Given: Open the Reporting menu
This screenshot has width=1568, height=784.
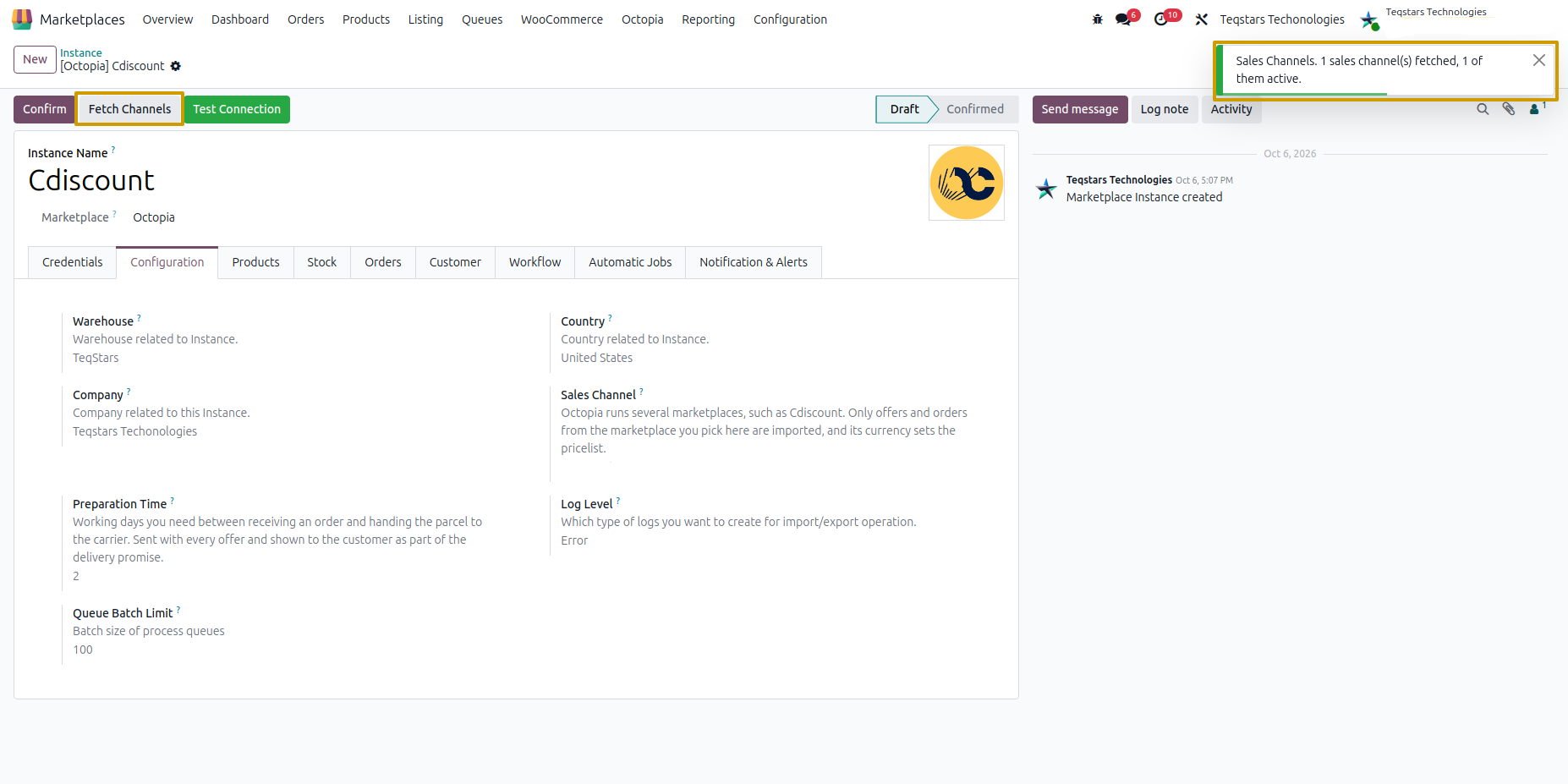Looking at the screenshot, I should click(x=709, y=19).
